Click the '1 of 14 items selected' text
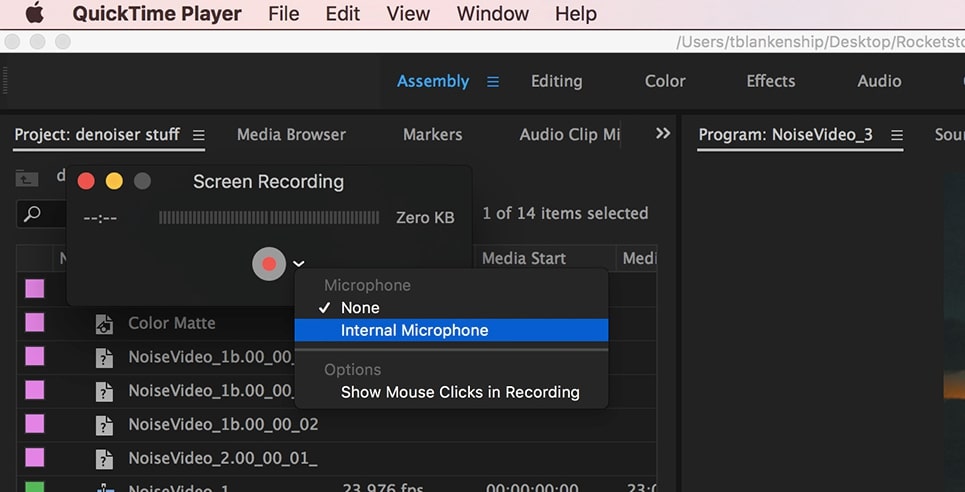The width and height of the screenshot is (965, 492). click(x=565, y=214)
